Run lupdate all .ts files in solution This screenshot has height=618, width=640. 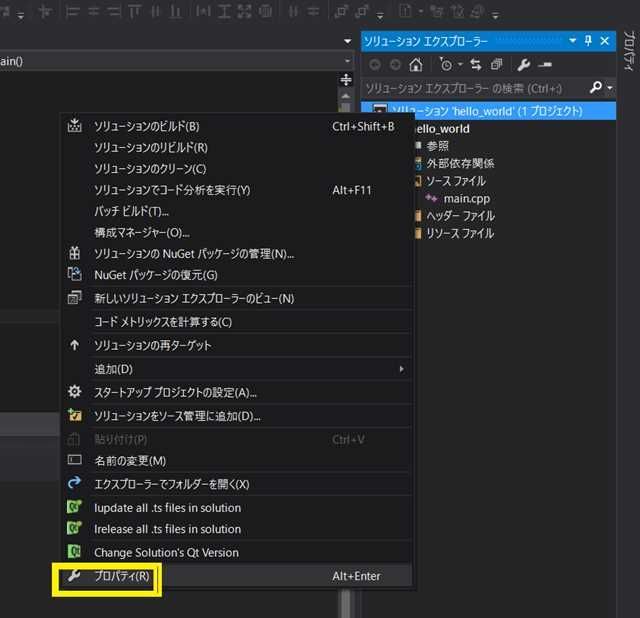click(x=237, y=508)
